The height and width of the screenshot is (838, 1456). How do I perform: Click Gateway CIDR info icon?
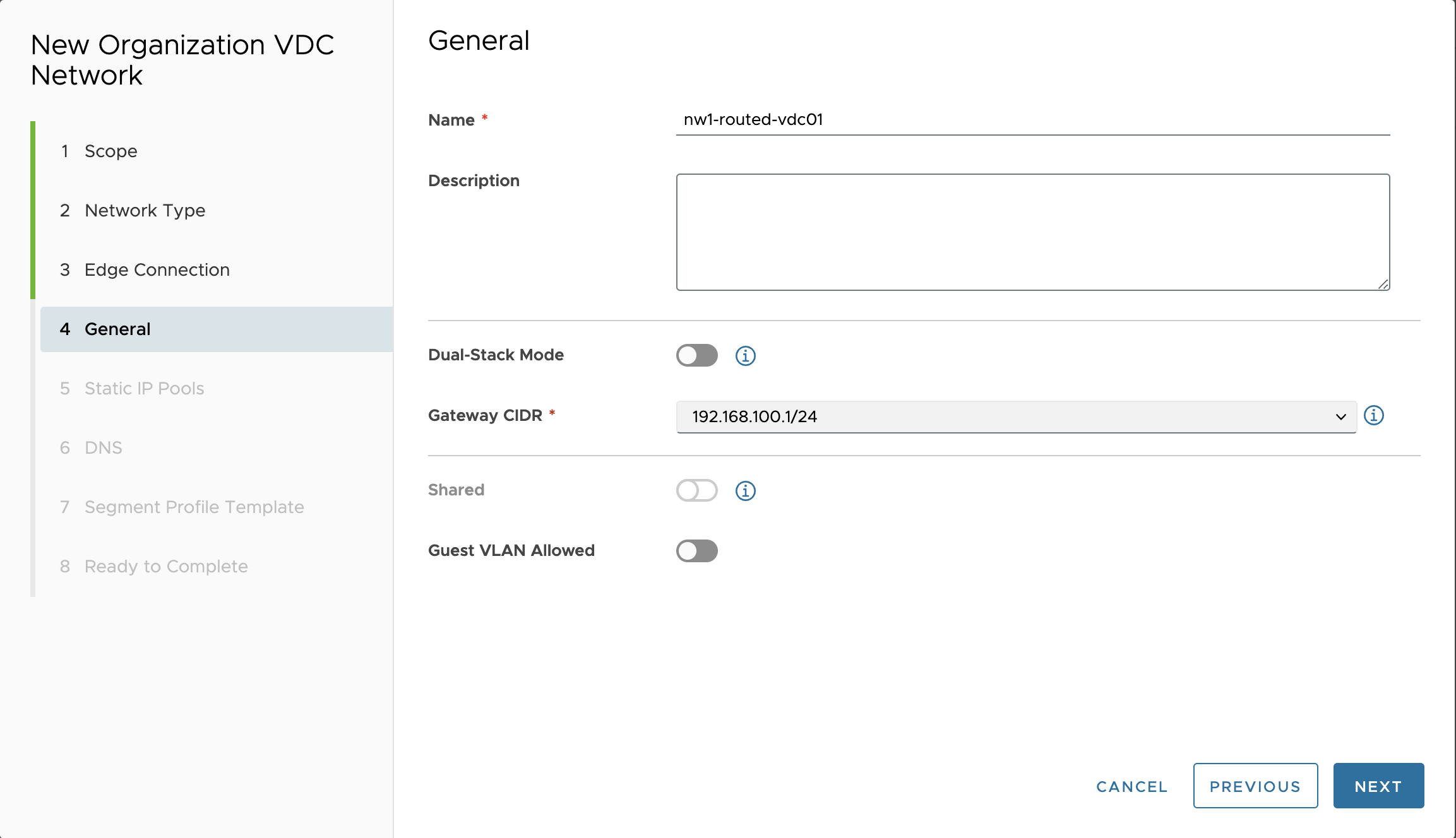pos(1373,416)
